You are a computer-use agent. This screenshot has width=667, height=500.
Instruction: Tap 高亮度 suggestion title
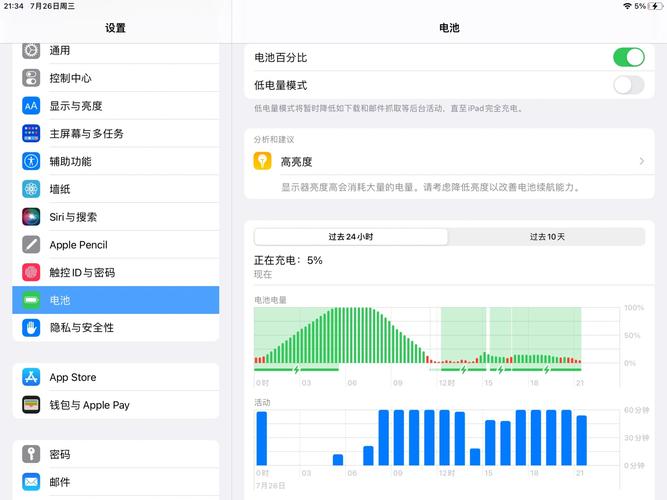click(296, 162)
